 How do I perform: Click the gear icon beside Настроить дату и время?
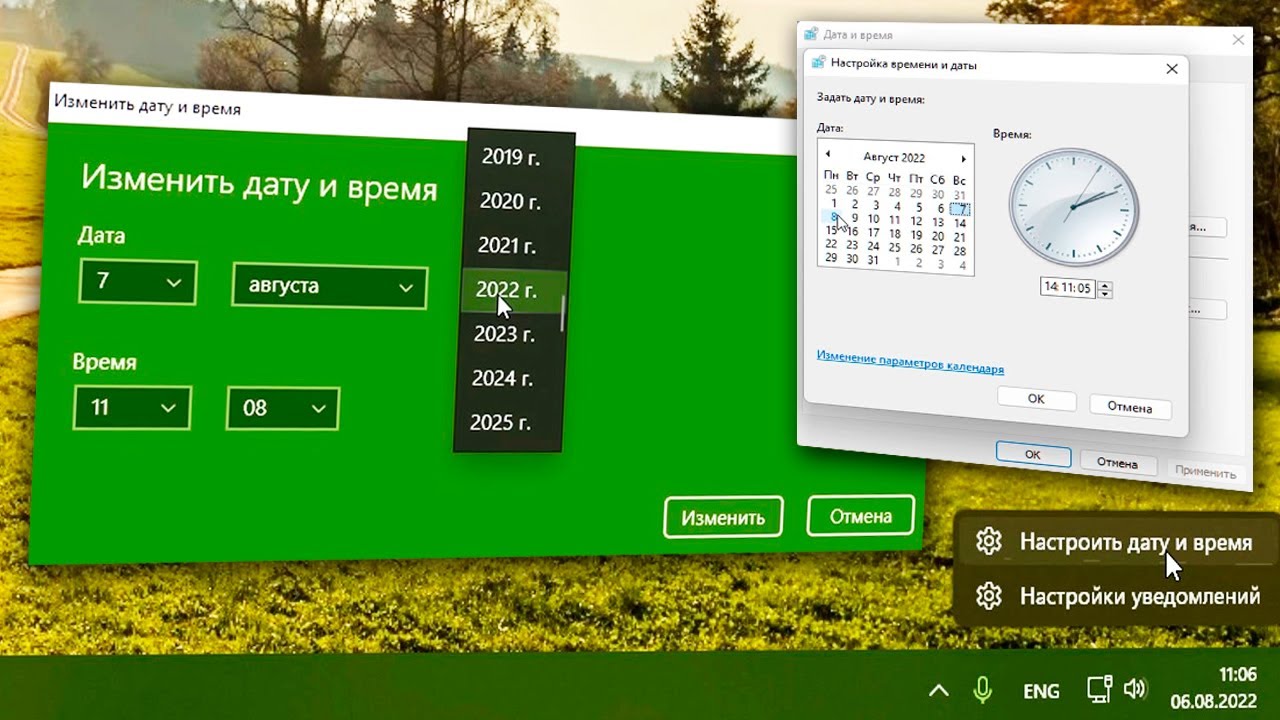tap(989, 541)
